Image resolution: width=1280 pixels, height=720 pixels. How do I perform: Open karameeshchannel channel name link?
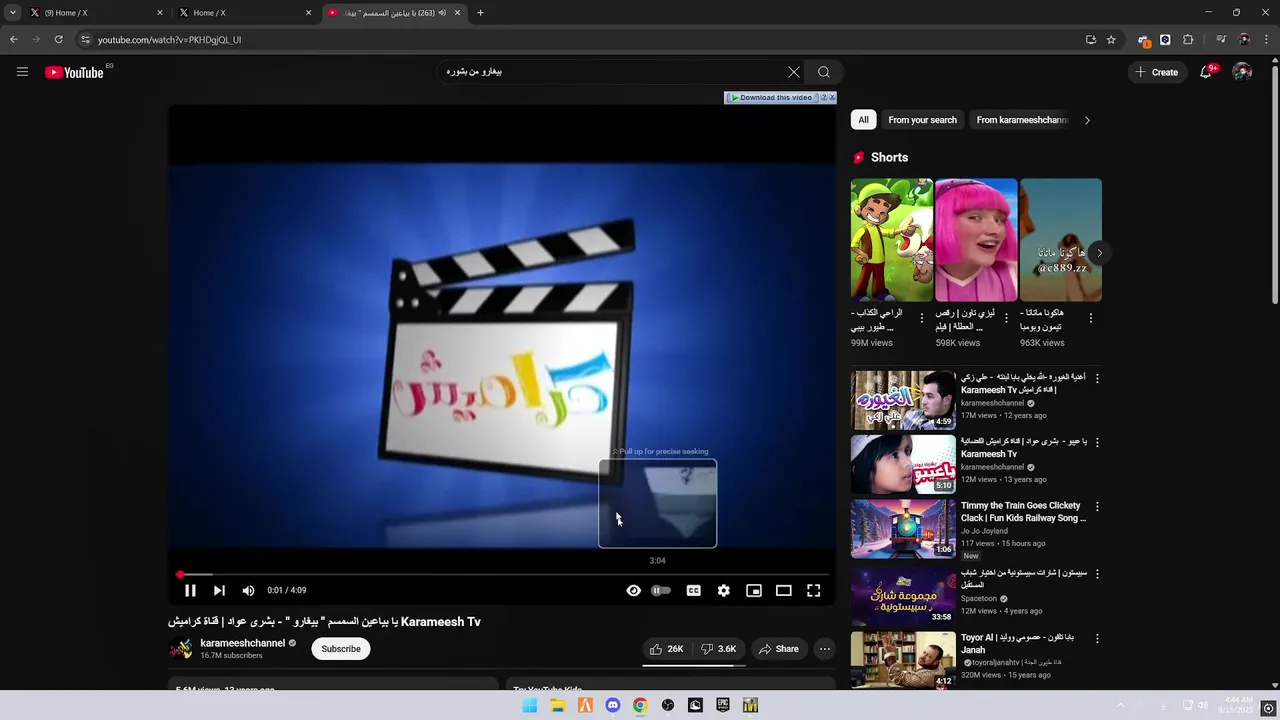point(242,643)
